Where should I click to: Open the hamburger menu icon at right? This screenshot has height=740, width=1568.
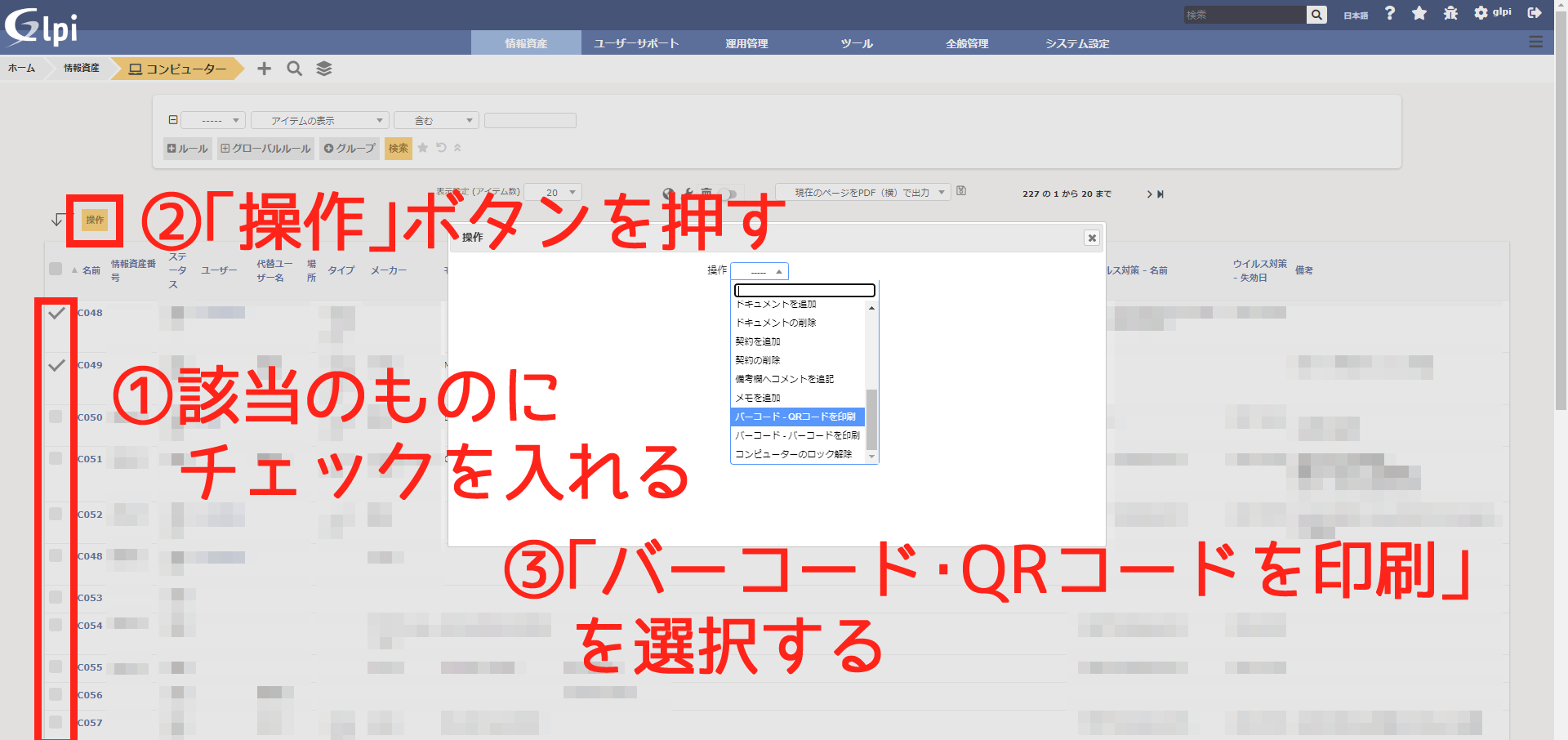click(x=1535, y=42)
